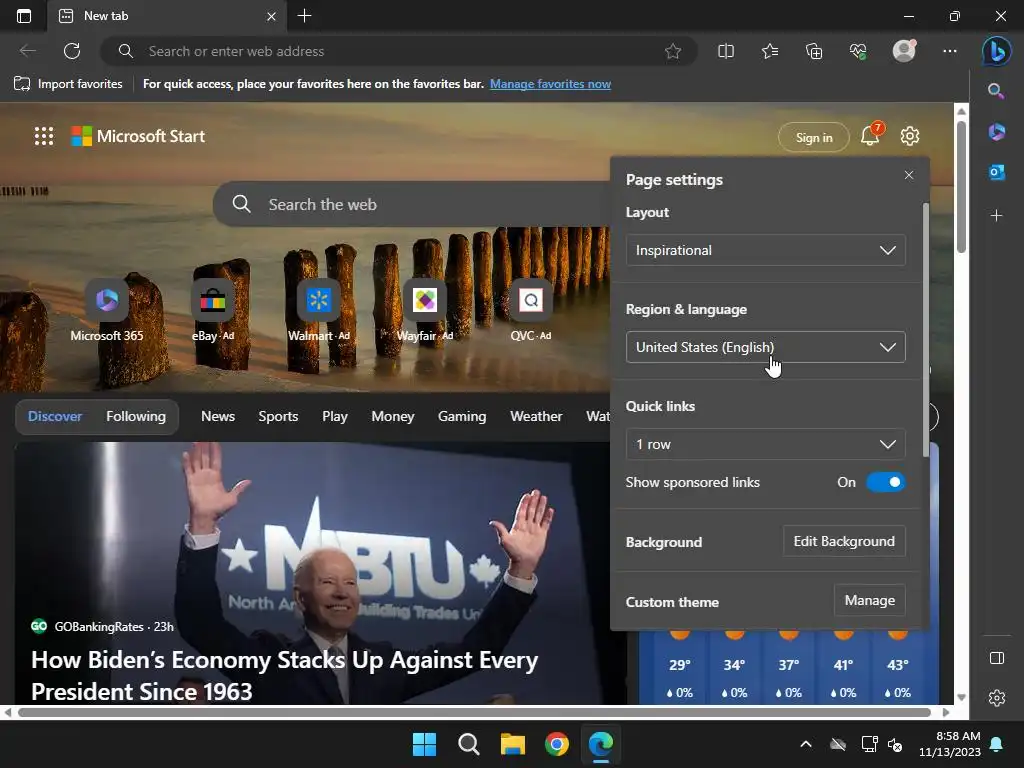The height and width of the screenshot is (768, 1024).
Task: Open the Biden's Economy headline article
Action: [285, 675]
